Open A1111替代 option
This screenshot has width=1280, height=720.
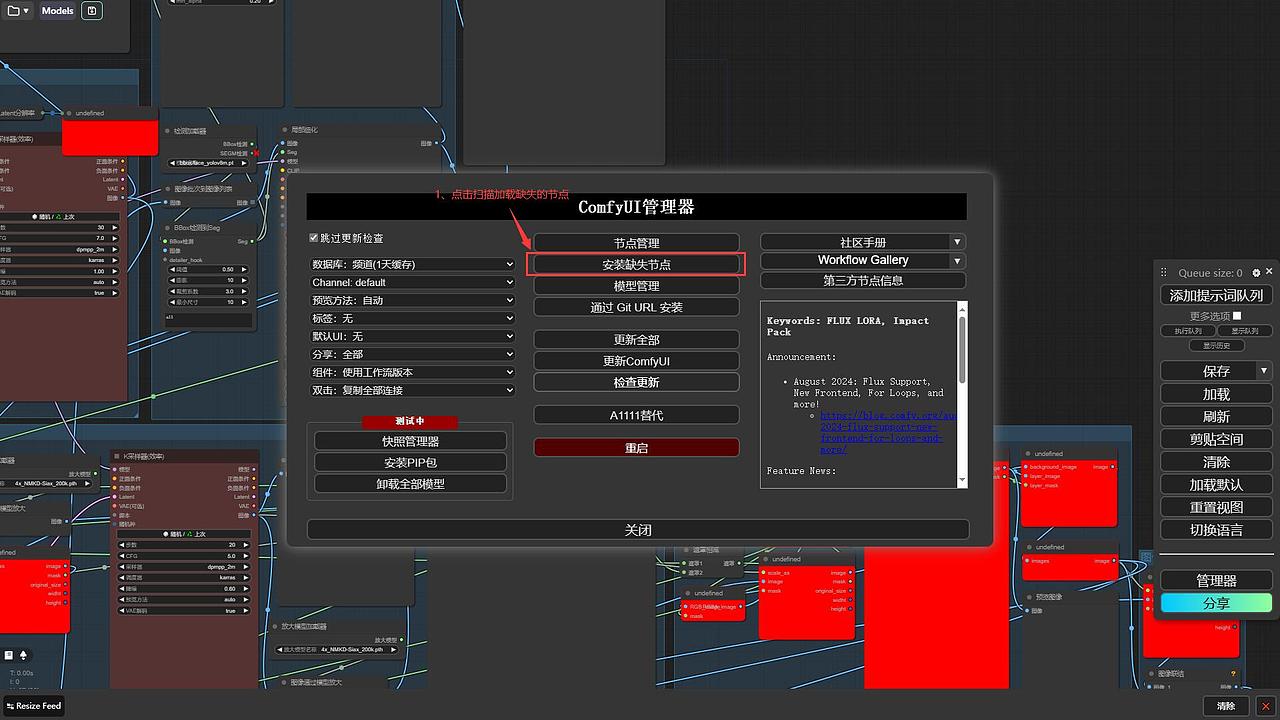tap(636, 415)
